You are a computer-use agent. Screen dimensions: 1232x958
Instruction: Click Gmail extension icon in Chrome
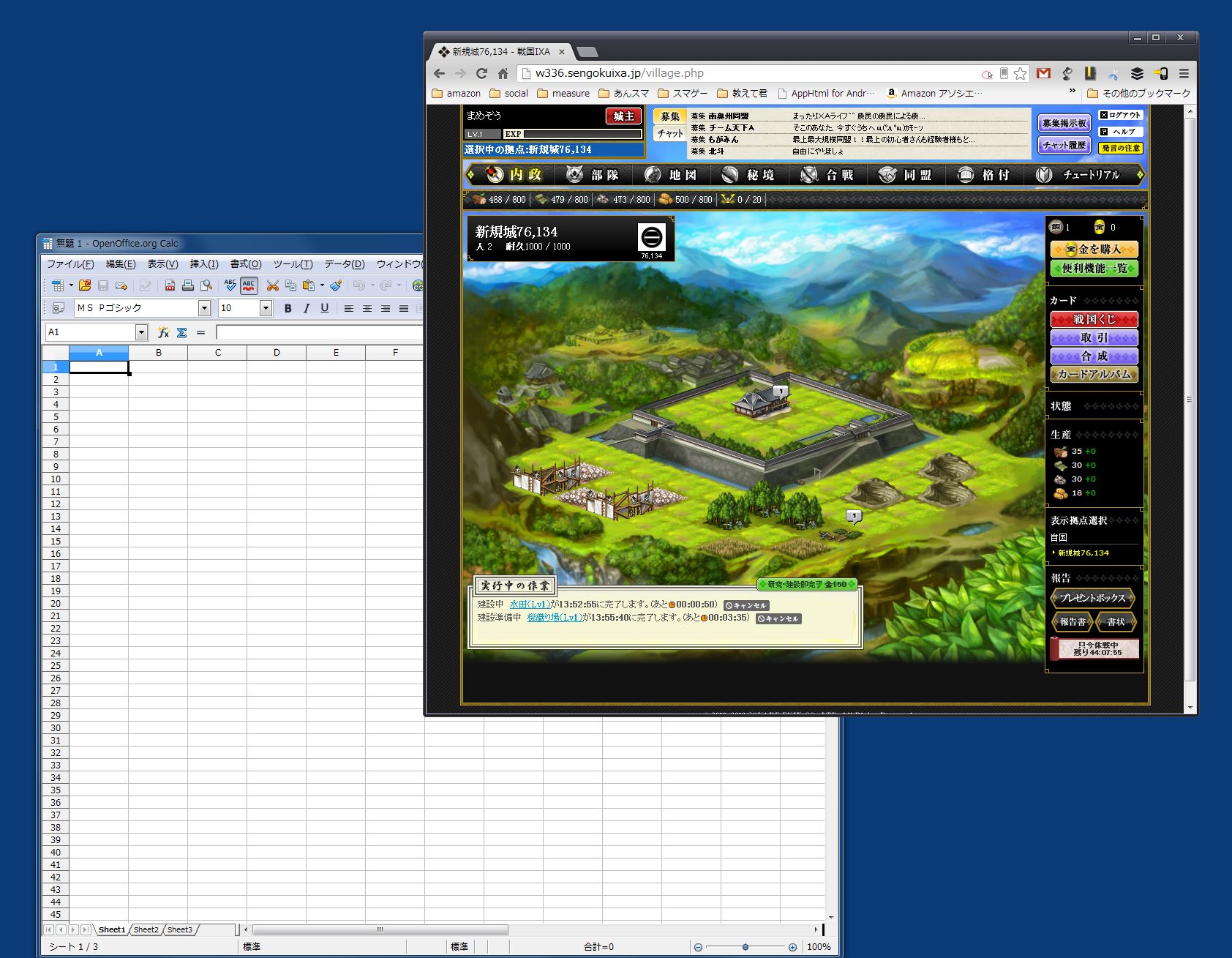click(1044, 73)
